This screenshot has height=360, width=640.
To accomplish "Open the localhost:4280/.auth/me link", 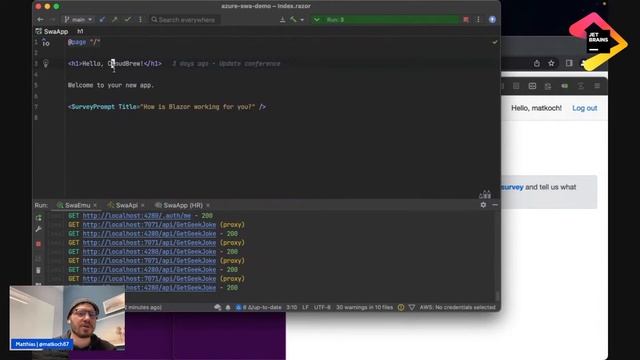I will point(137,216).
